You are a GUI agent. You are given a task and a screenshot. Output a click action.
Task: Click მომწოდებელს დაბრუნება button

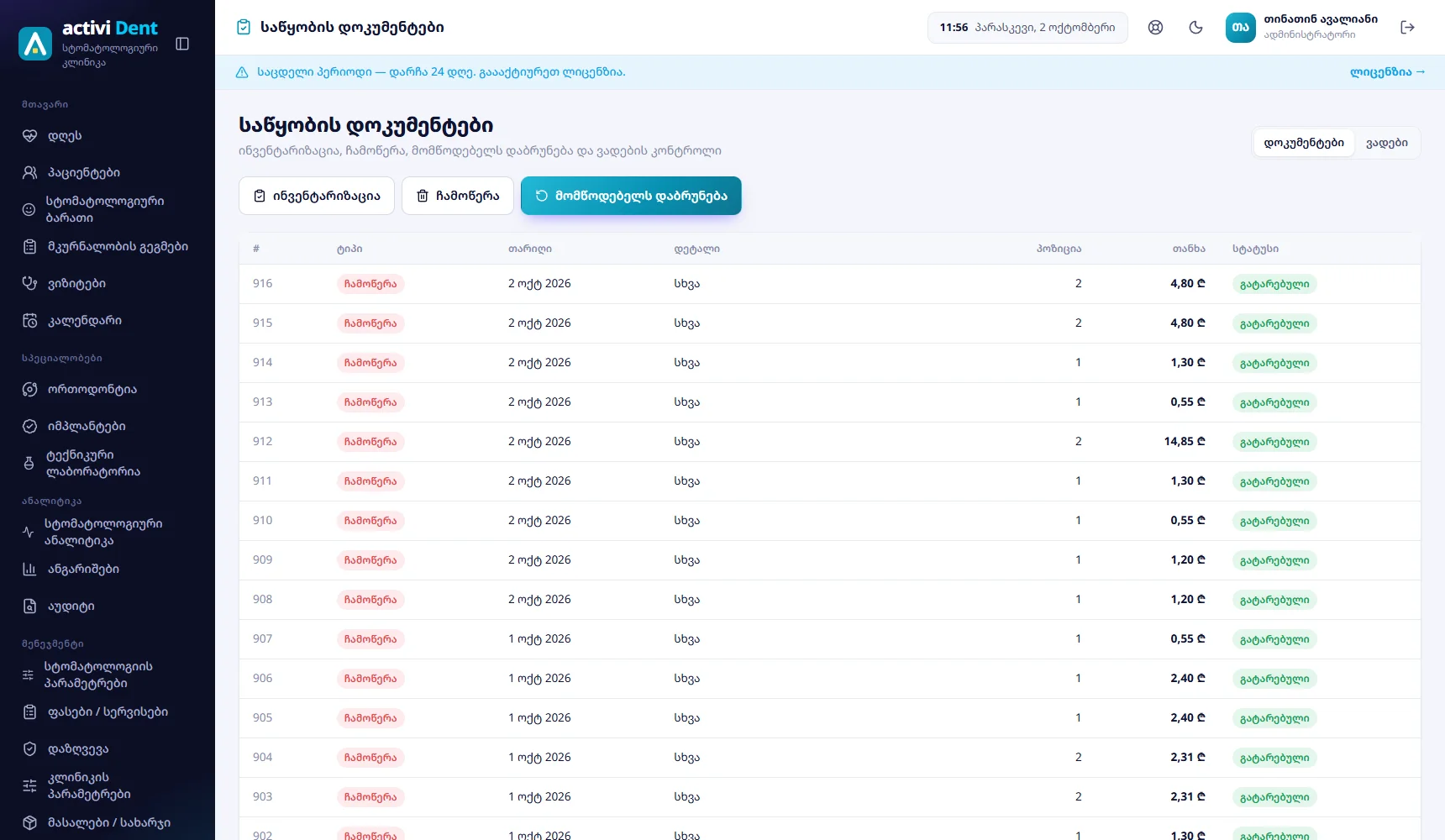click(x=631, y=196)
